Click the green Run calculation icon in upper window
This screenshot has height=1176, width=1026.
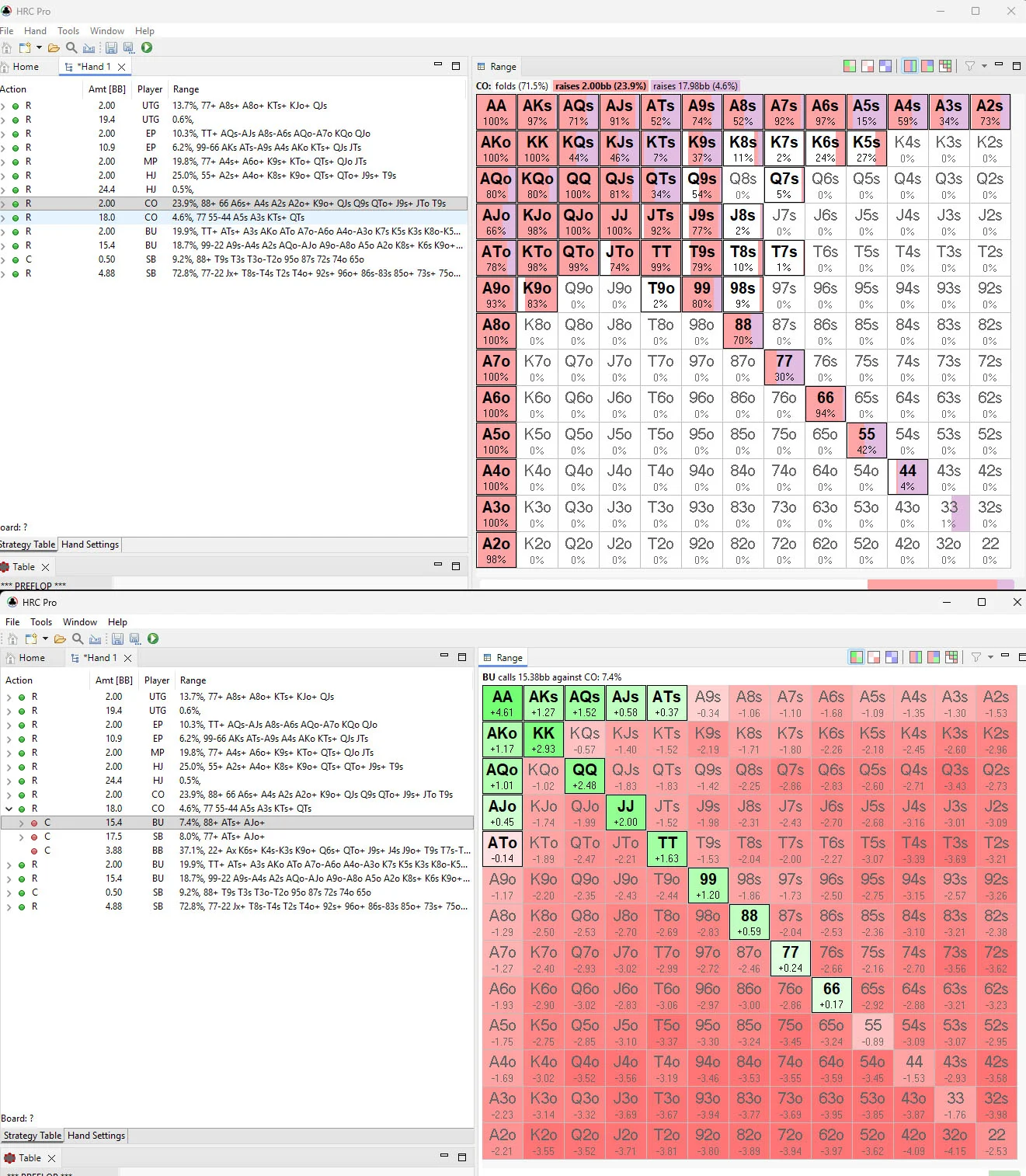tap(147, 47)
